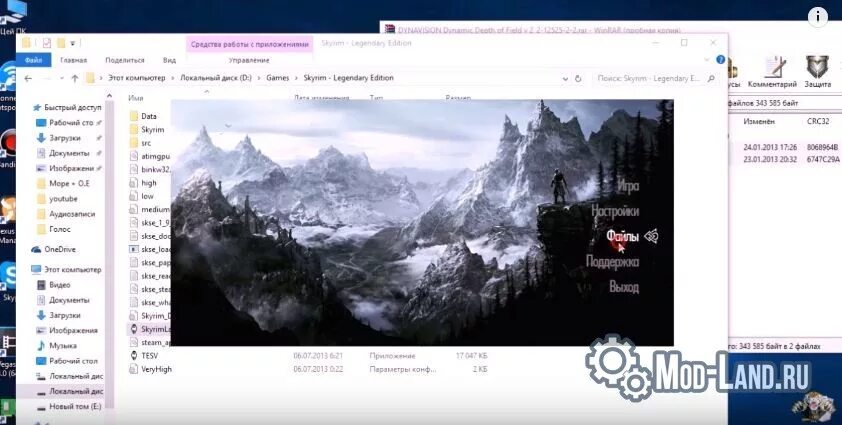Sort files by the Имя column header
The width and height of the screenshot is (842, 425).
tap(136, 98)
